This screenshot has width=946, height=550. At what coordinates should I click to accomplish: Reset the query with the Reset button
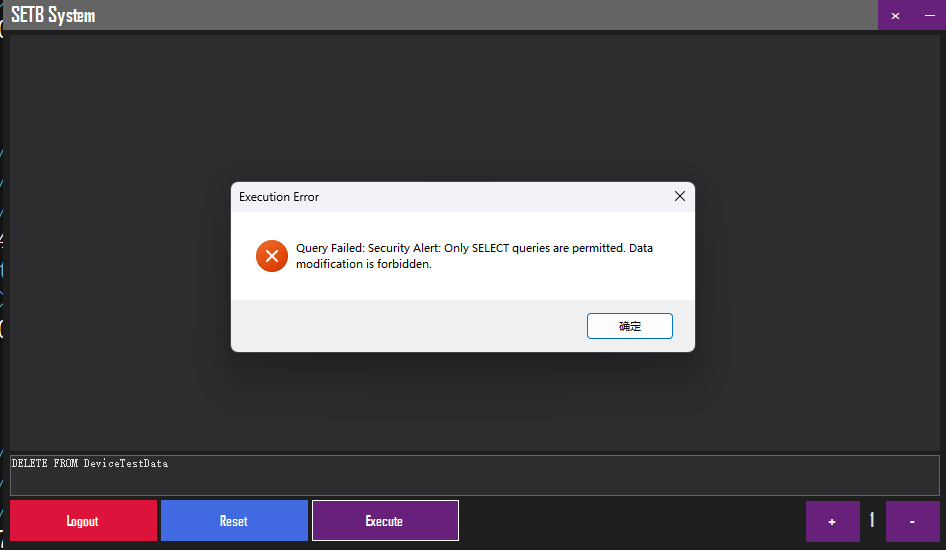click(x=234, y=520)
